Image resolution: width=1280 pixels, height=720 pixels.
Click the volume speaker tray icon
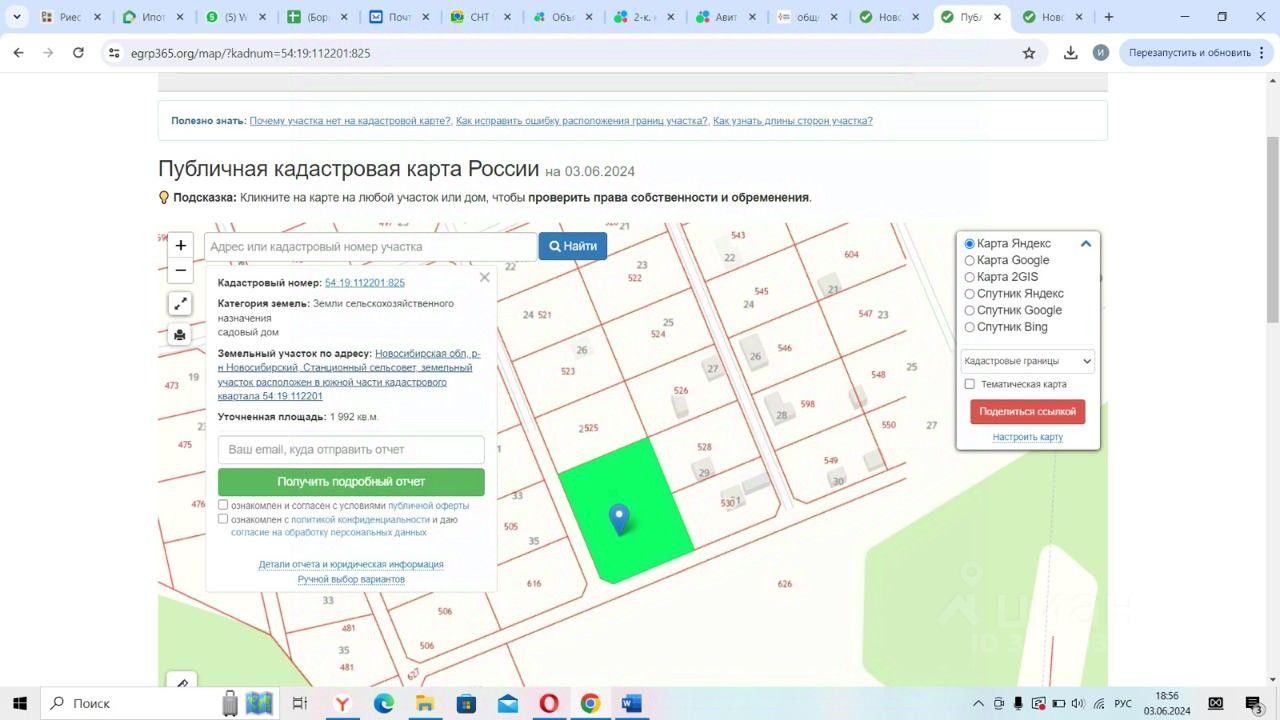(x=1078, y=703)
